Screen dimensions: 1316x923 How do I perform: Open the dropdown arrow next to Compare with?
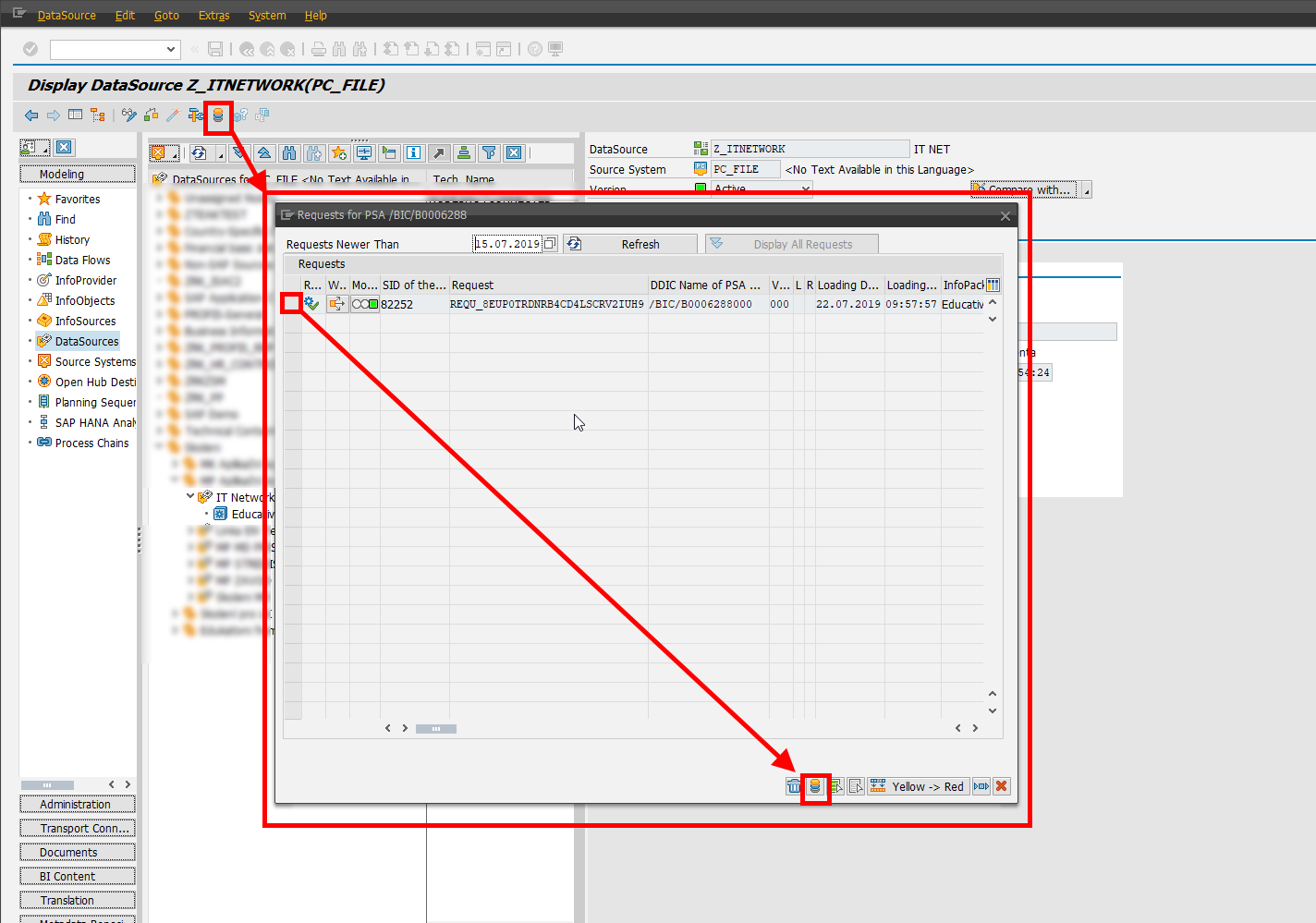coord(1087,190)
